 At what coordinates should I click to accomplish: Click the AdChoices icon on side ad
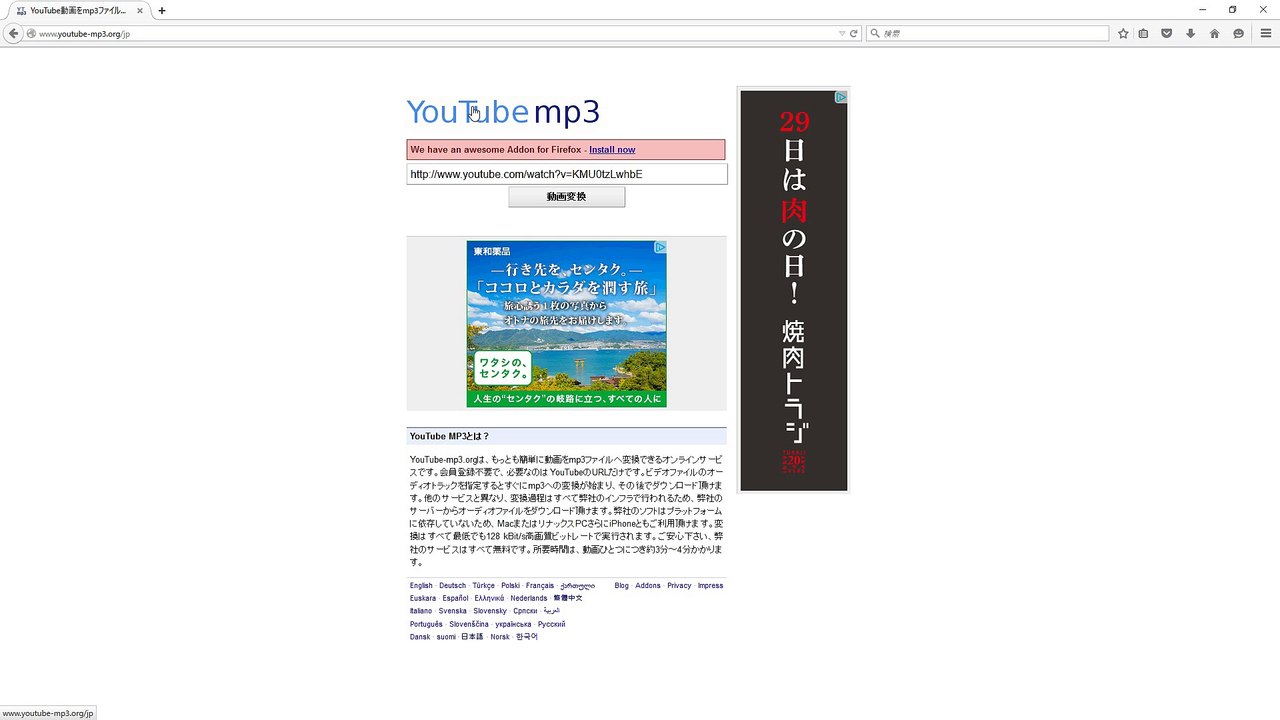(x=841, y=97)
